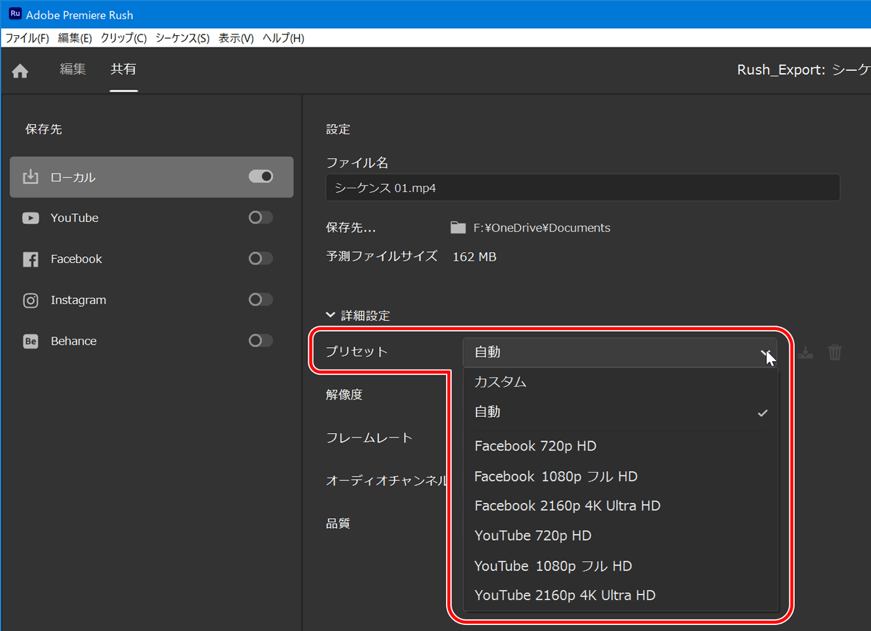Select the Behance destination row
The width and height of the screenshot is (871, 631).
coord(152,341)
